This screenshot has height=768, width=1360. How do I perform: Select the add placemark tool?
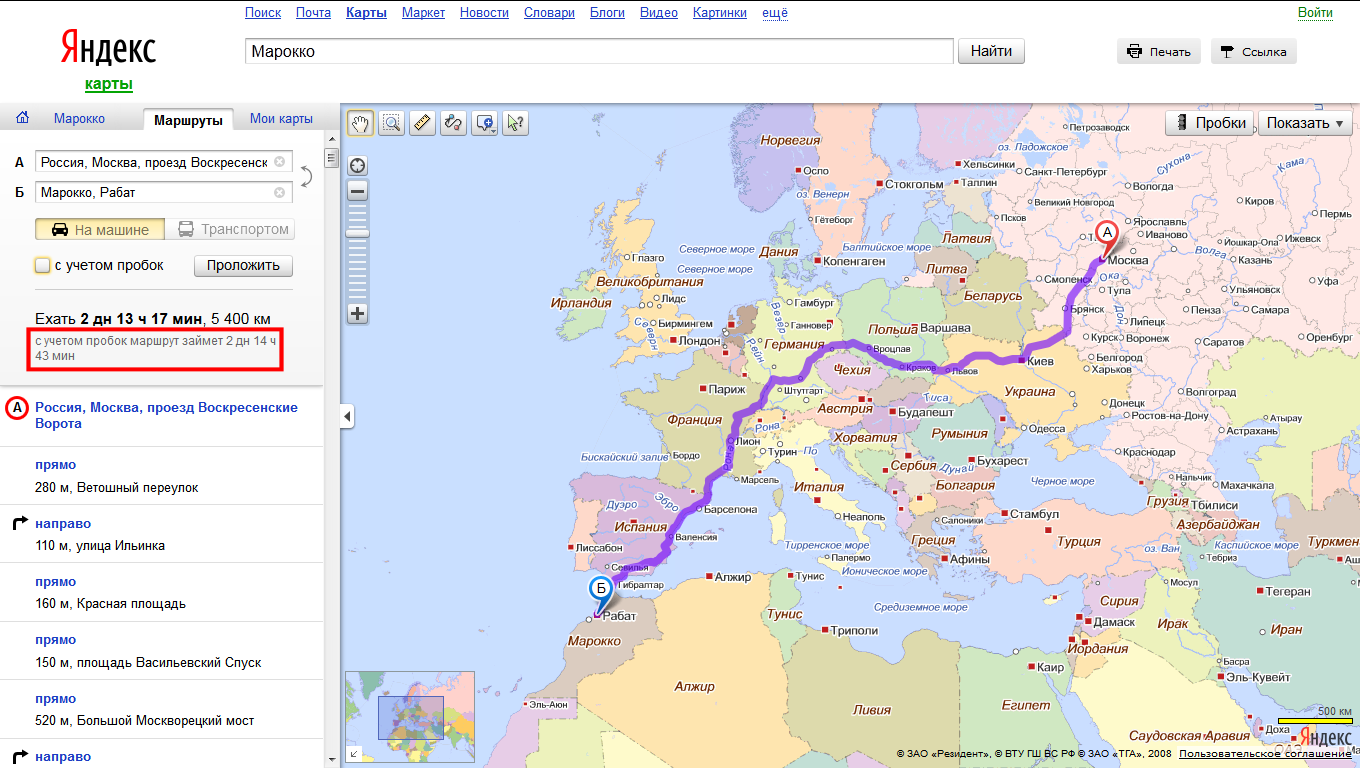coord(485,123)
